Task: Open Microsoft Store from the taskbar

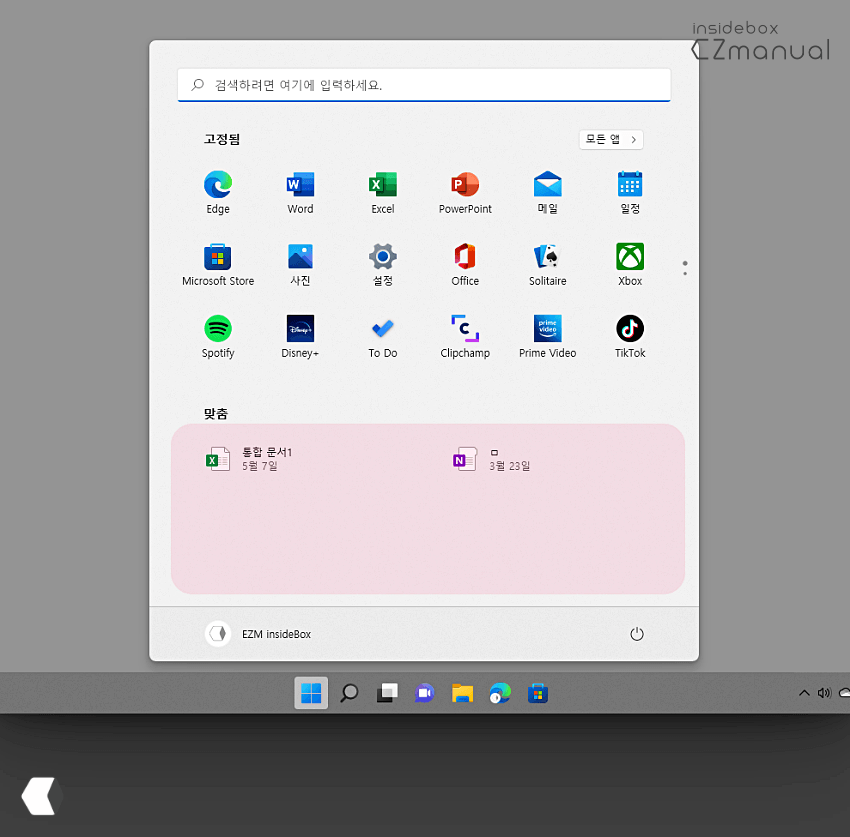Action: point(538,692)
